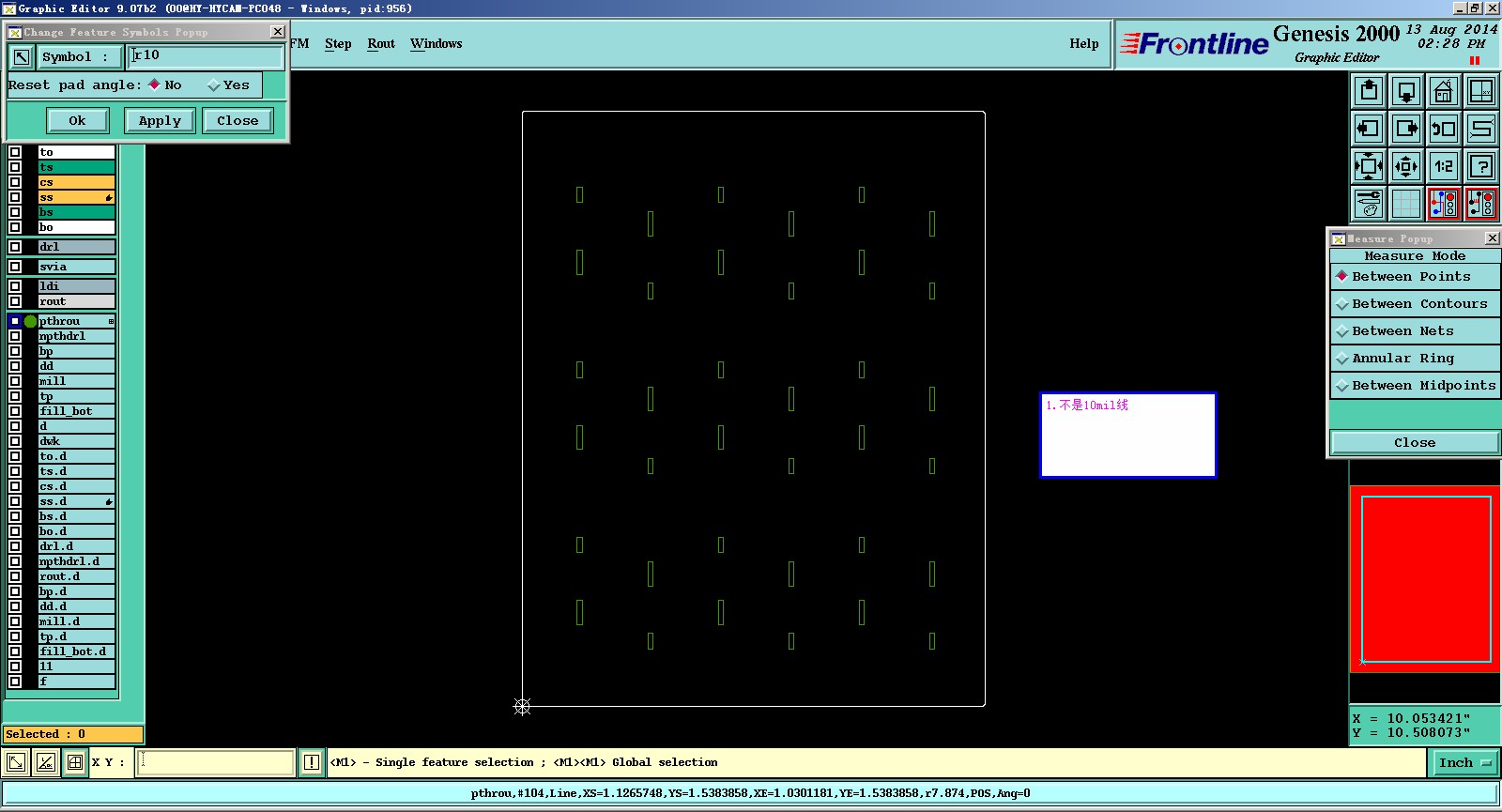This screenshot has height=812, width=1502.
Task: Open the wrench and pen tools icon
Action: coord(1369,204)
